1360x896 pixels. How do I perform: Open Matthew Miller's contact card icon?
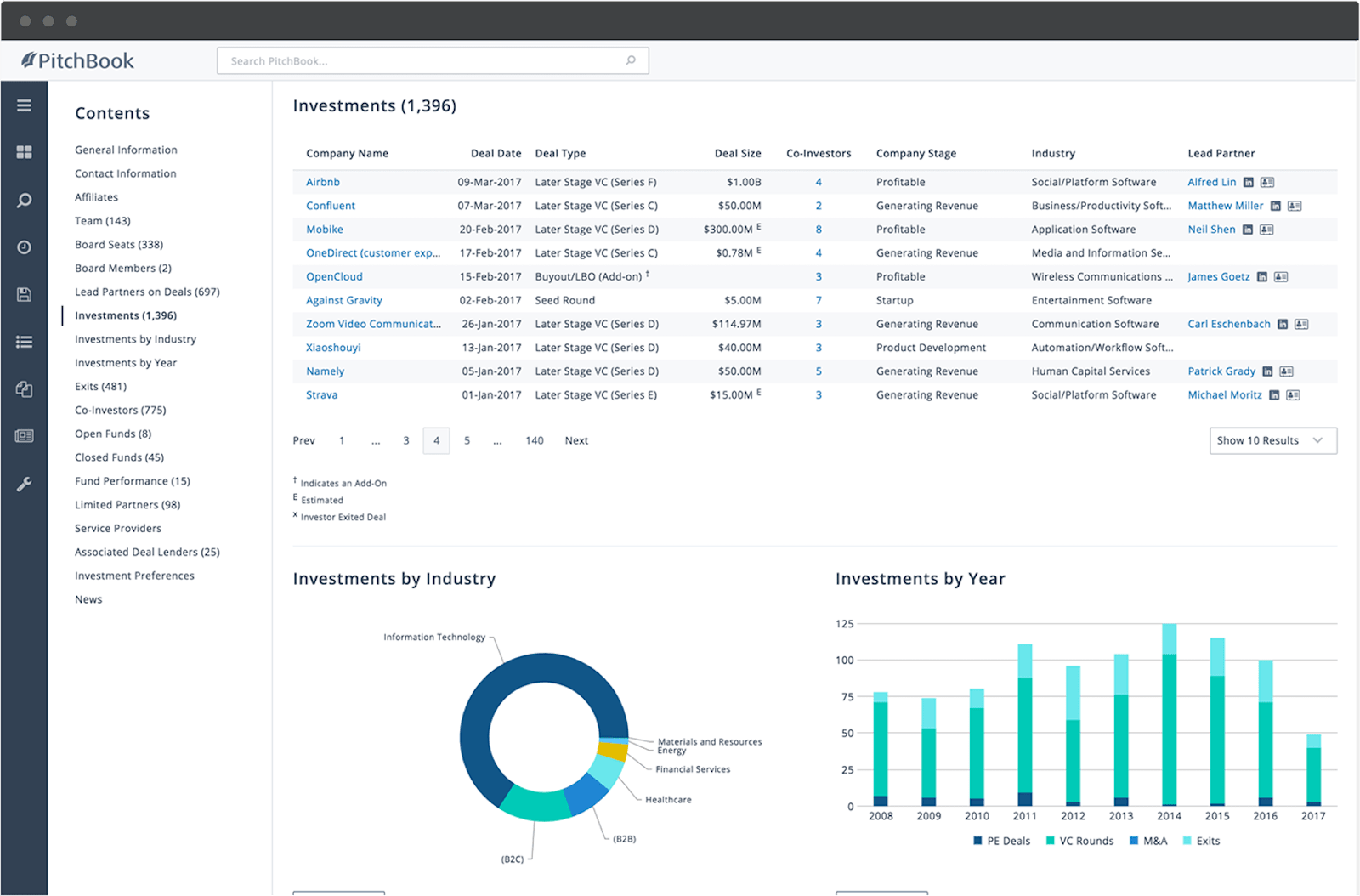click(1295, 206)
